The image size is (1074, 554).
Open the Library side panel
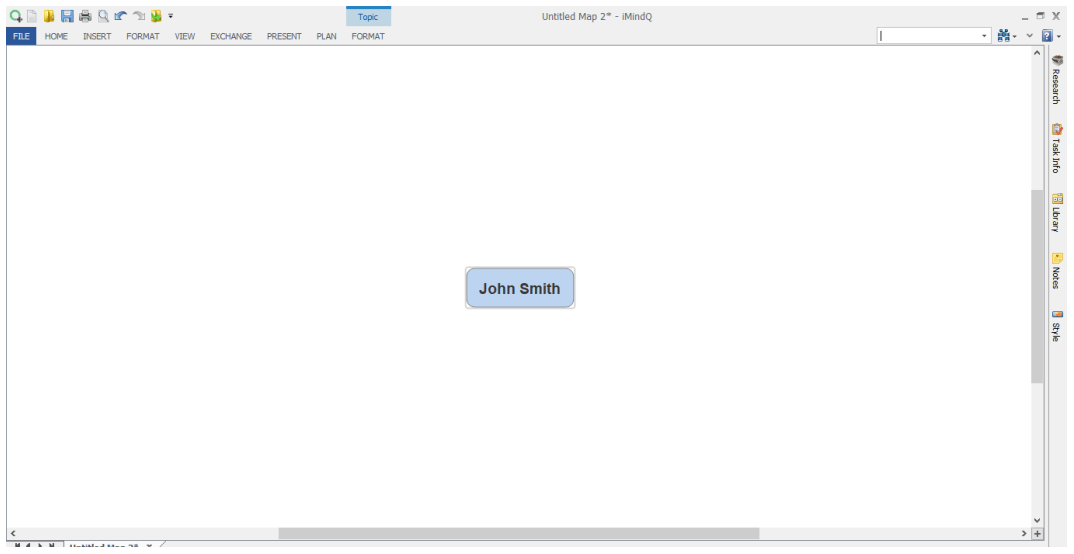[x=1057, y=212]
